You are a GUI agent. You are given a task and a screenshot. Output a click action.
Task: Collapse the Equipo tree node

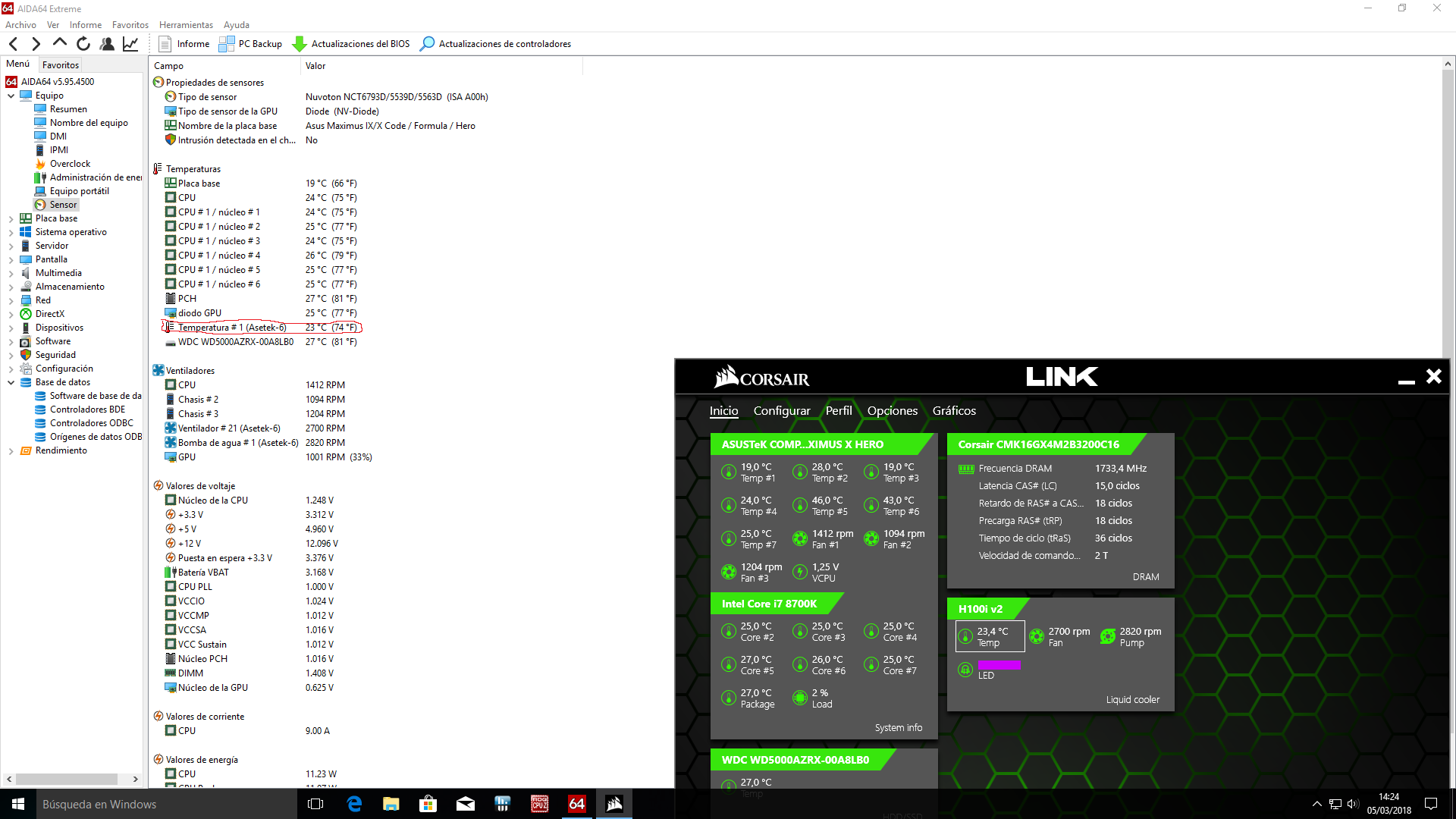[x=11, y=96]
